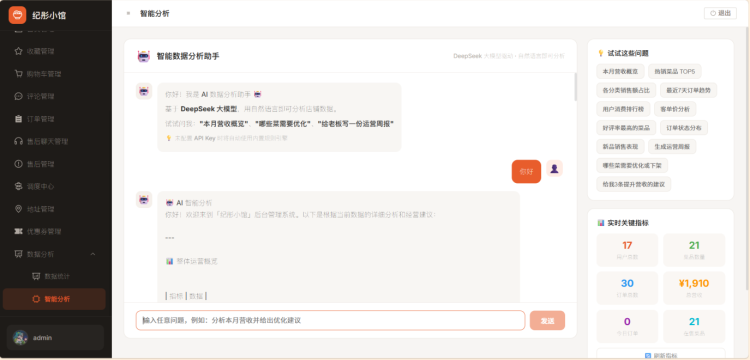Pick the 客单价分析 suggestion chip
The height and width of the screenshot is (360, 750).
point(675,109)
